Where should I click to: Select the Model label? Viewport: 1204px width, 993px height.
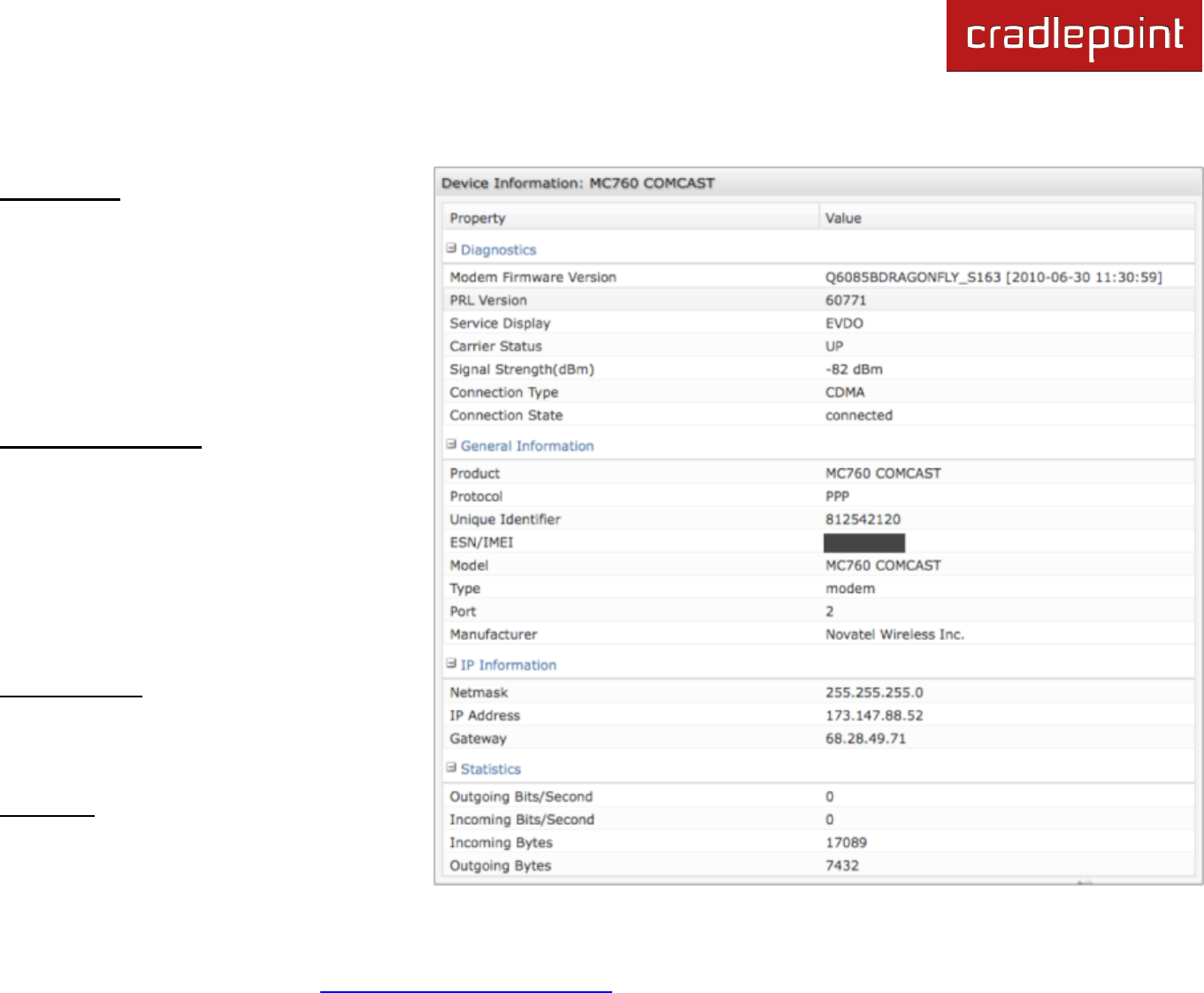click(469, 566)
